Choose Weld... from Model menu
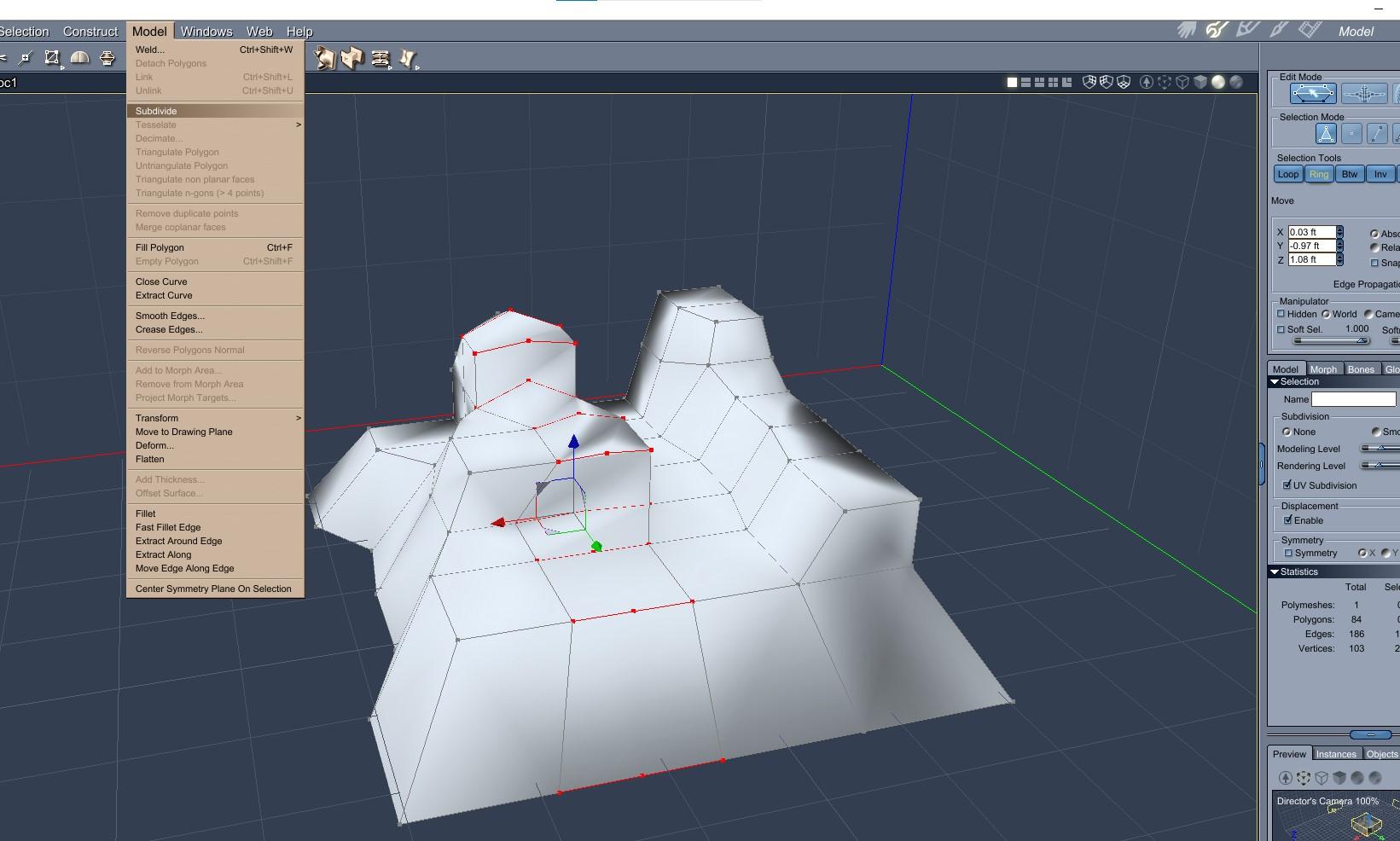The width and height of the screenshot is (1400, 841). (215, 49)
